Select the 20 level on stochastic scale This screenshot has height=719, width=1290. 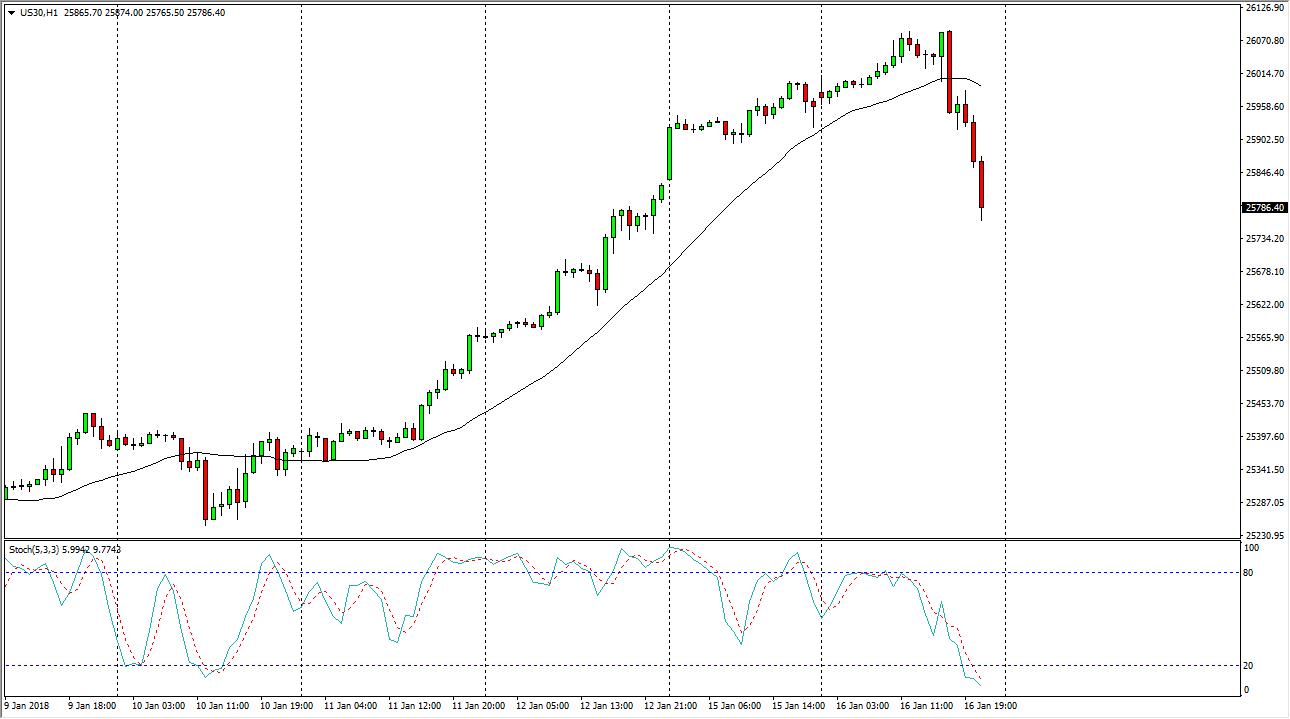[1250, 666]
